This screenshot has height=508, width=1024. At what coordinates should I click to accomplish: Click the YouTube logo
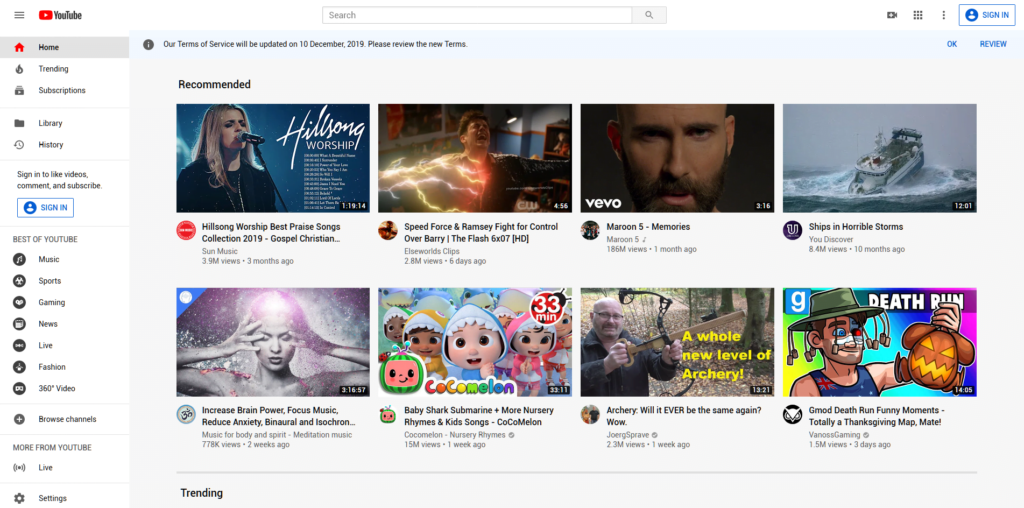coord(60,15)
